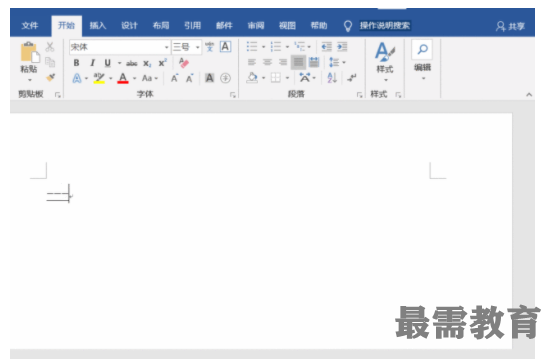The height and width of the screenshot is (362, 547).
Task: Toggle show paragraph marks
Action: point(352,78)
